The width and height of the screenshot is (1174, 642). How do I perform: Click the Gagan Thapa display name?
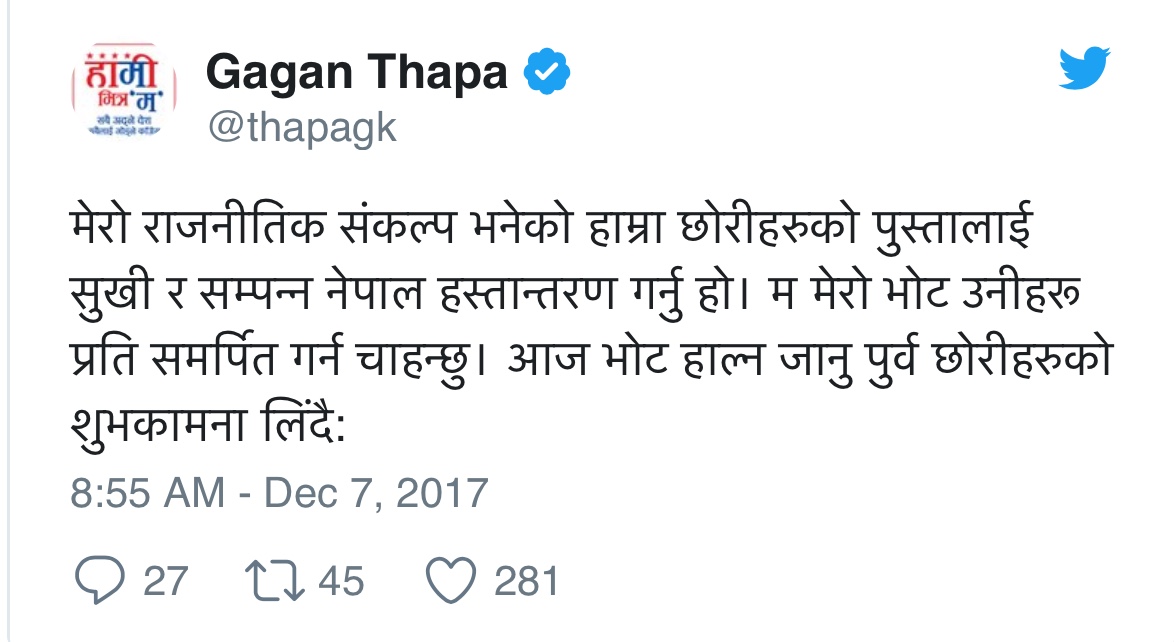click(357, 73)
